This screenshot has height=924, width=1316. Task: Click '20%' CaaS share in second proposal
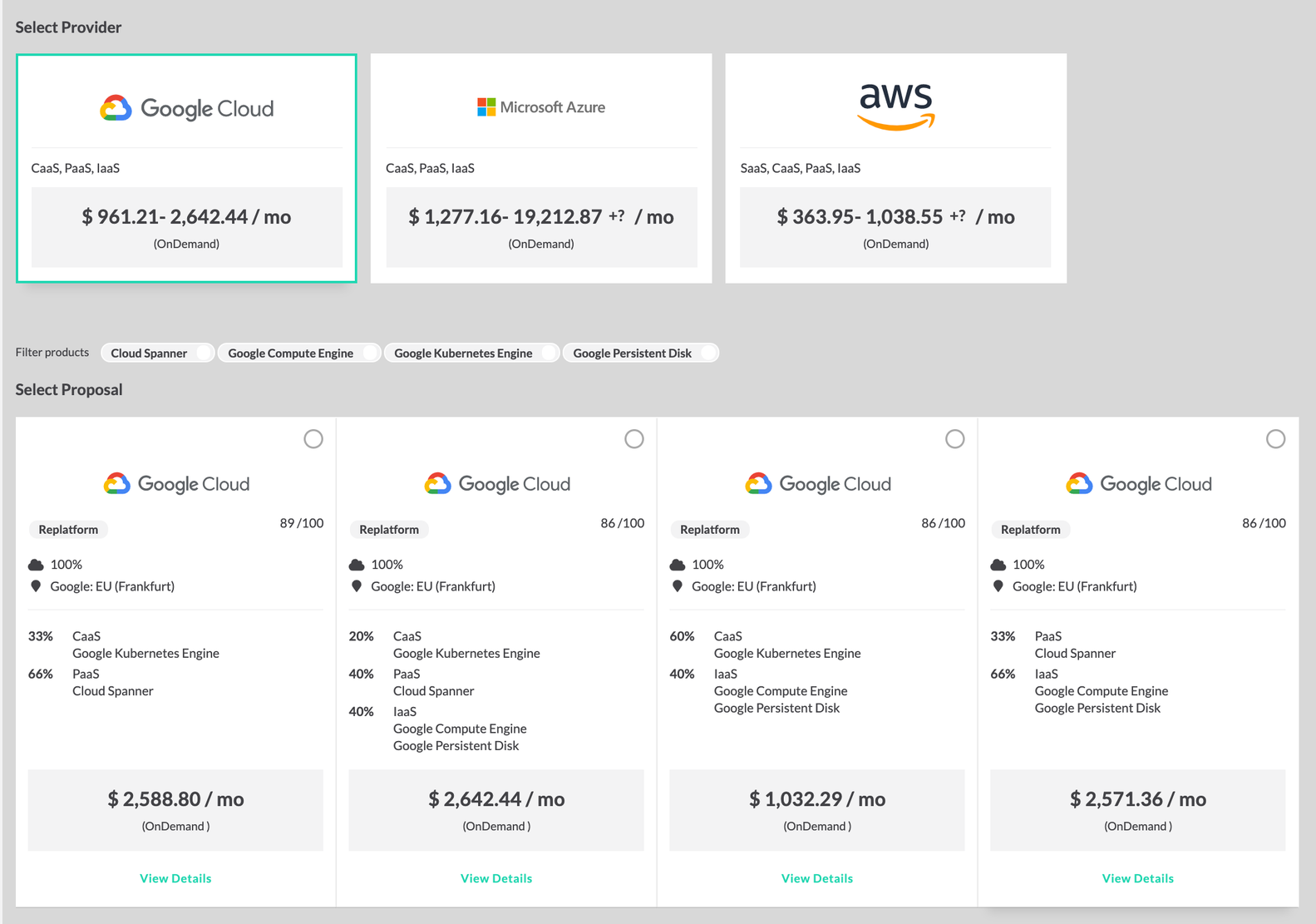pyautogui.click(x=361, y=636)
